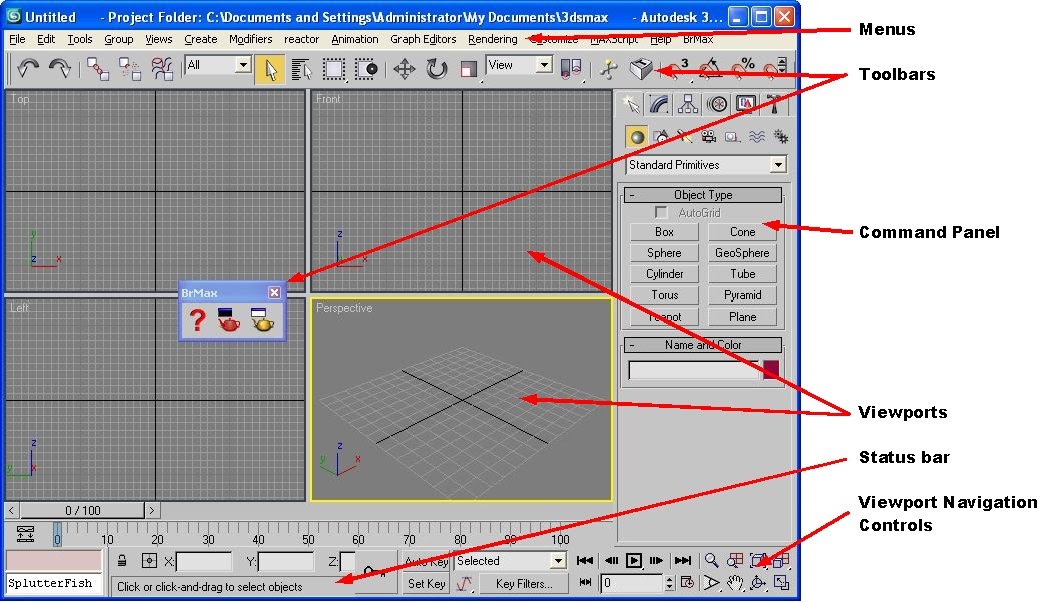This screenshot has height=602, width=1040.
Task: Open the mini curve editor icon beside trackbar
Action: click(x=25, y=534)
